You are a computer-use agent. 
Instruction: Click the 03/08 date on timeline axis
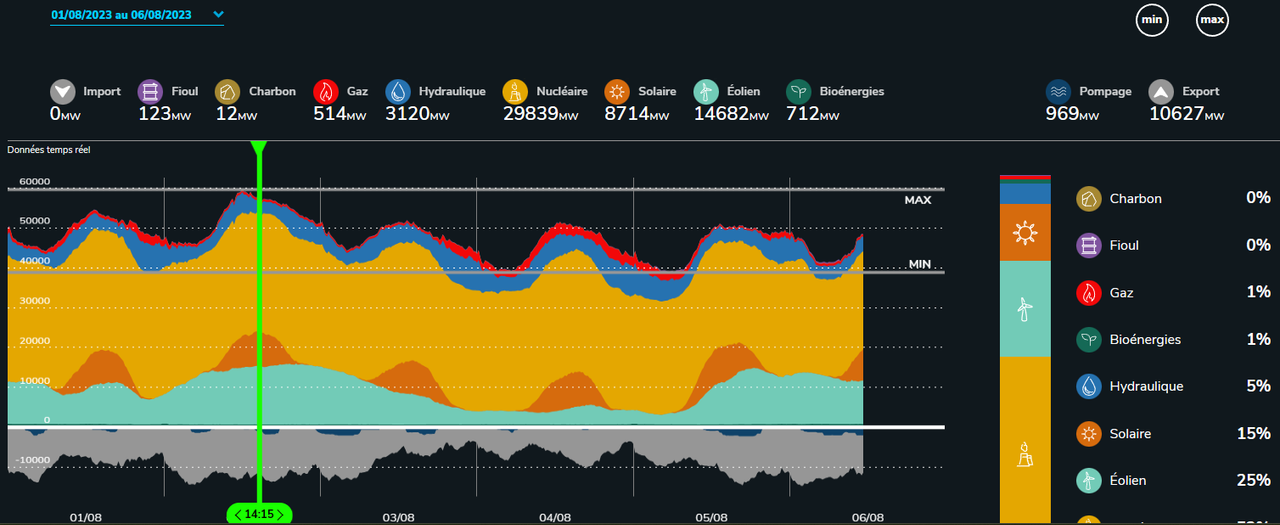click(x=398, y=518)
